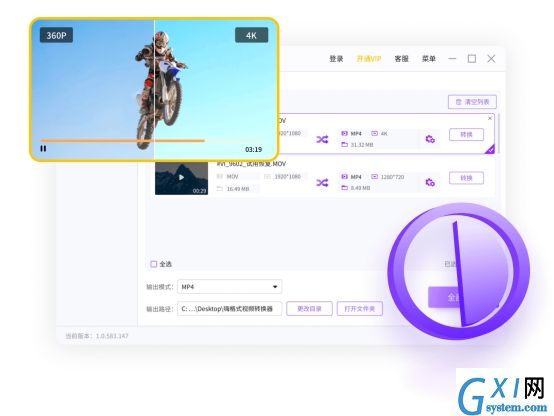Click 打开文件夹 to open folder
This screenshot has width=554, height=416.
click(x=360, y=309)
